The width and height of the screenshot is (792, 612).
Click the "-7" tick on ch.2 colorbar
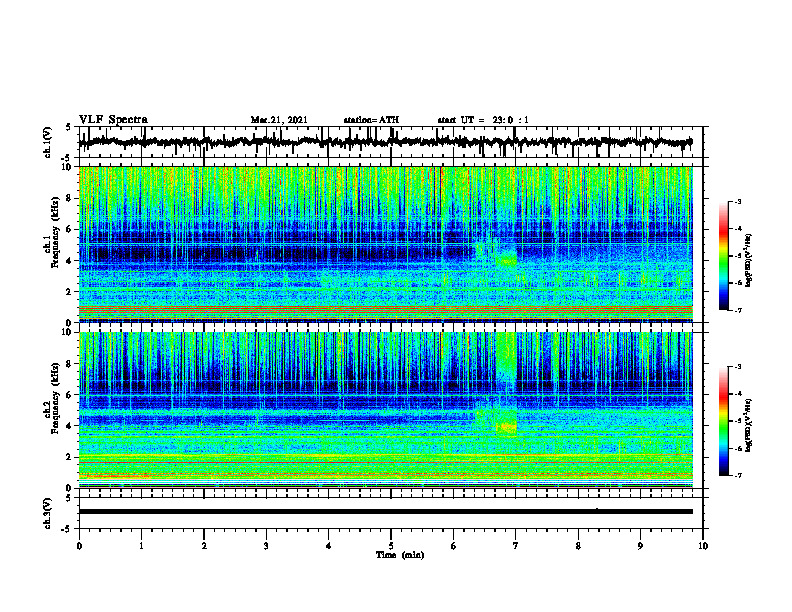(x=737, y=476)
